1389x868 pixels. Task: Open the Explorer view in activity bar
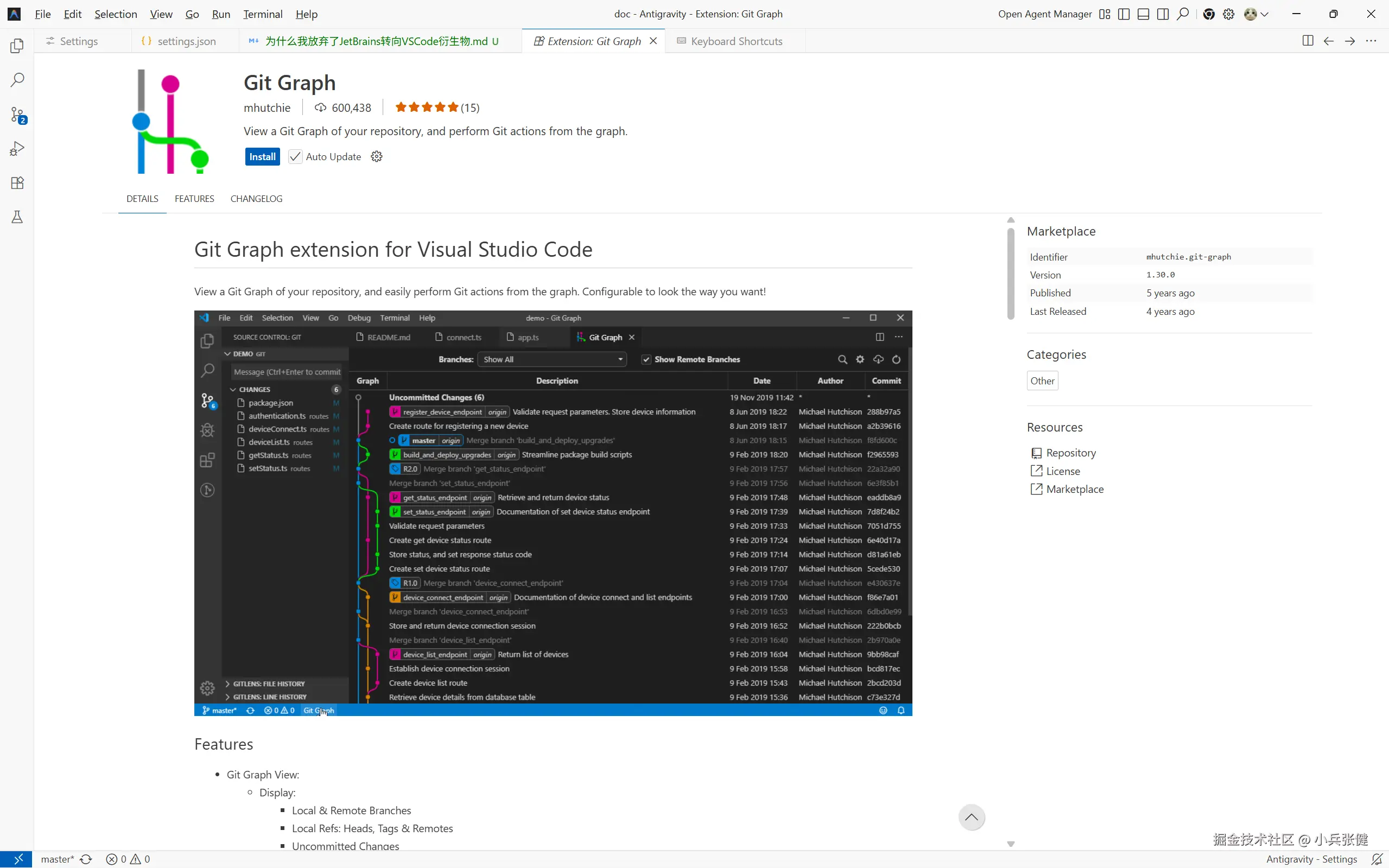pos(17,46)
